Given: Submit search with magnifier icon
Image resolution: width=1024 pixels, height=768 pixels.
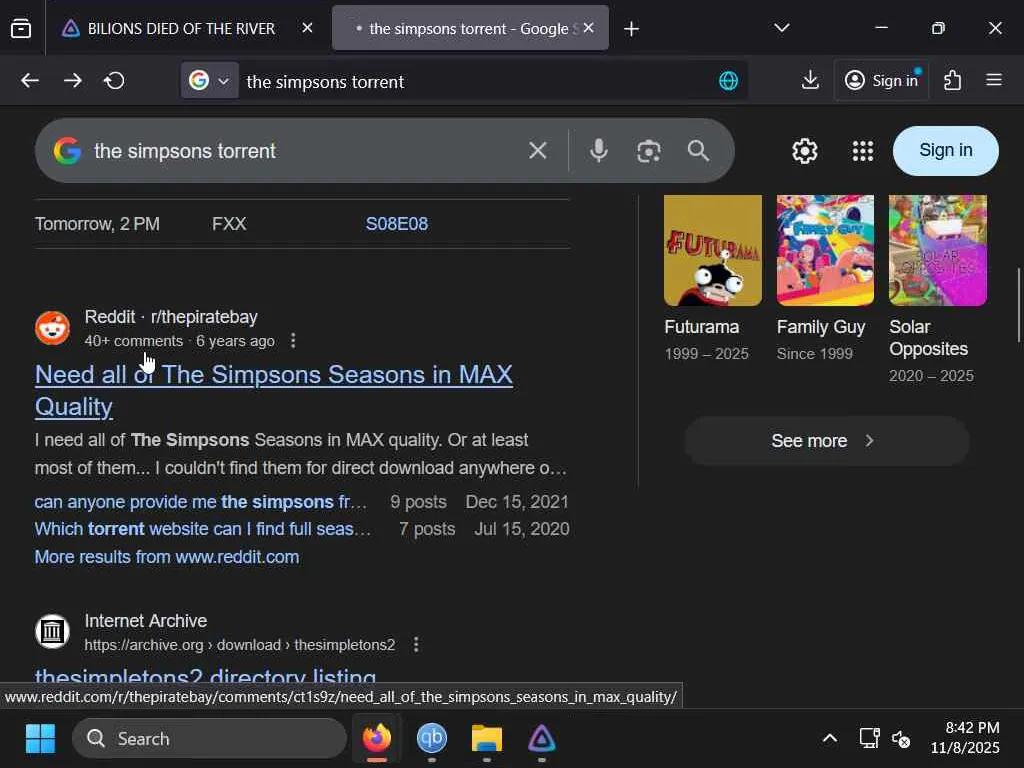Looking at the screenshot, I should 698,151.
